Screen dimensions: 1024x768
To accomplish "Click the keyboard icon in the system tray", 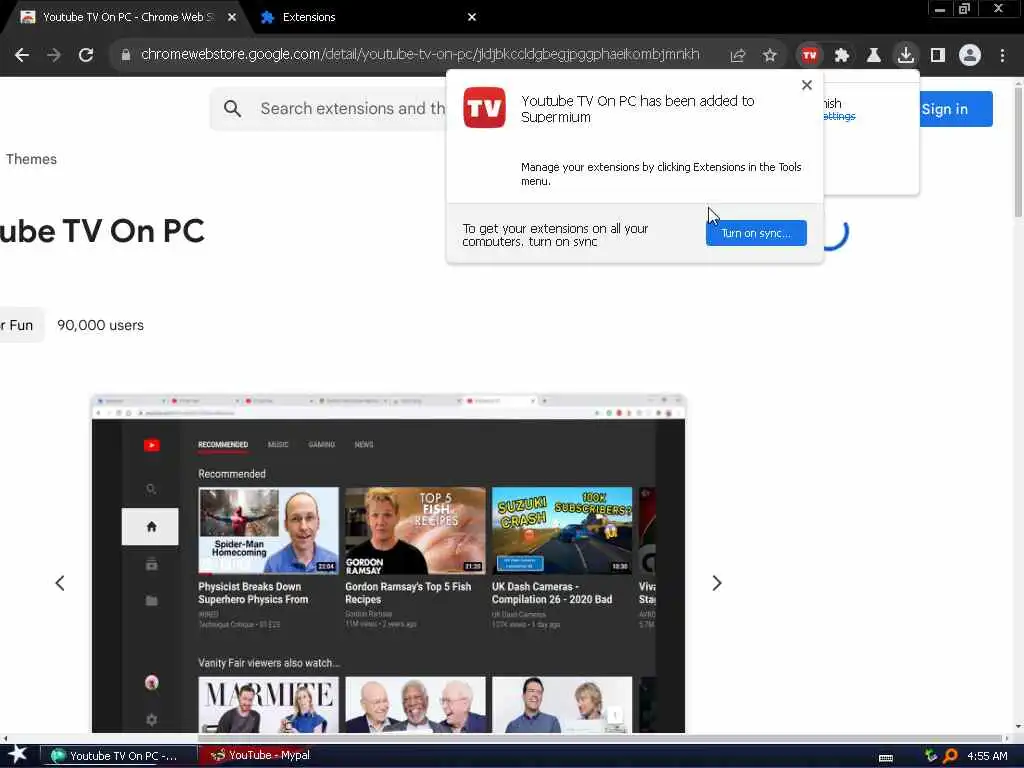I will click(886, 758).
